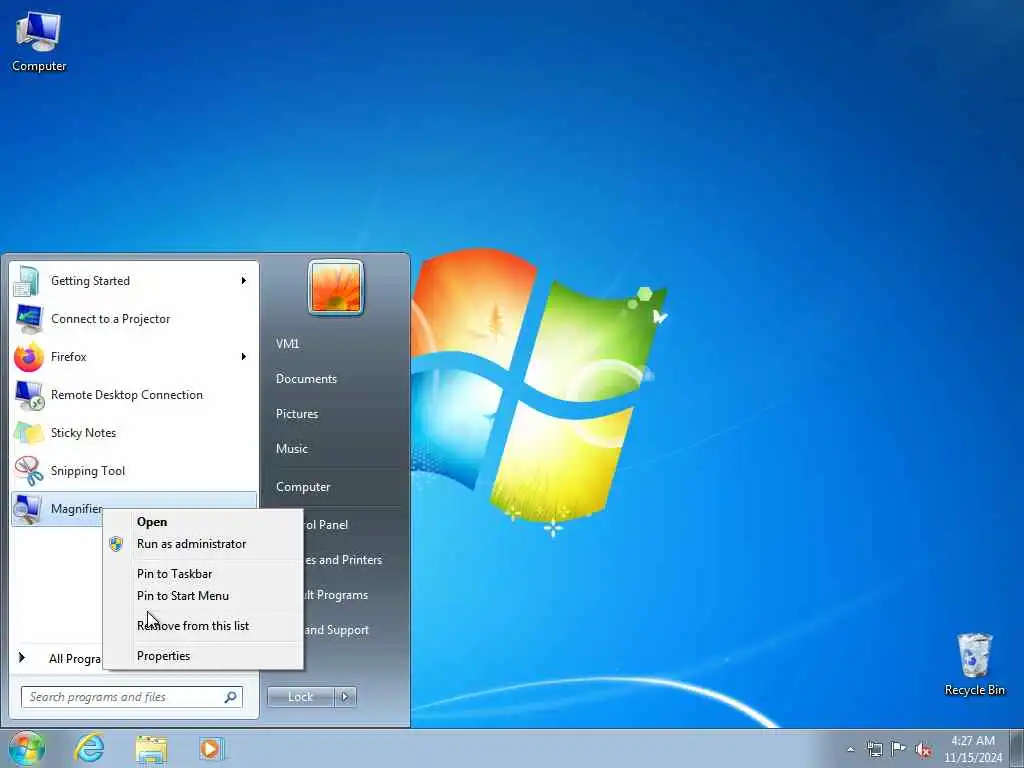Image resolution: width=1024 pixels, height=768 pixels.
Task: Click the Connect to a Projector label
Action: (110, 319)
